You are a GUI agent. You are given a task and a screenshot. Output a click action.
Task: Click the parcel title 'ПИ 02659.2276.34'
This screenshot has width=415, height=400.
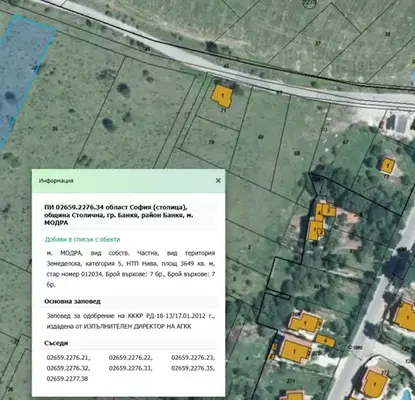click(x=73, y=207)
